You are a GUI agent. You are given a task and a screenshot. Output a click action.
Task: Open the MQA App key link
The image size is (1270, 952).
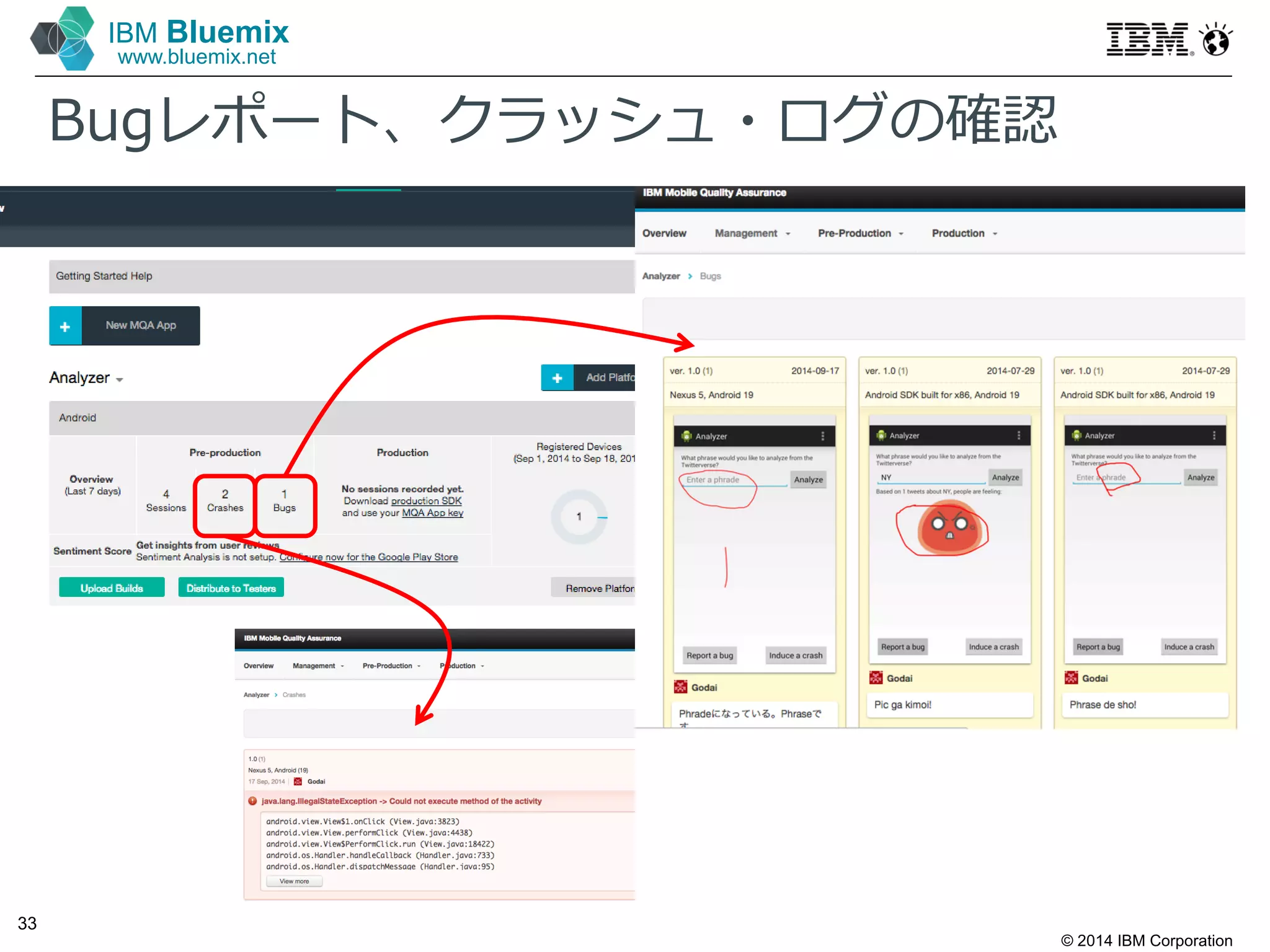pyautogui.click(x=432, y=513)
